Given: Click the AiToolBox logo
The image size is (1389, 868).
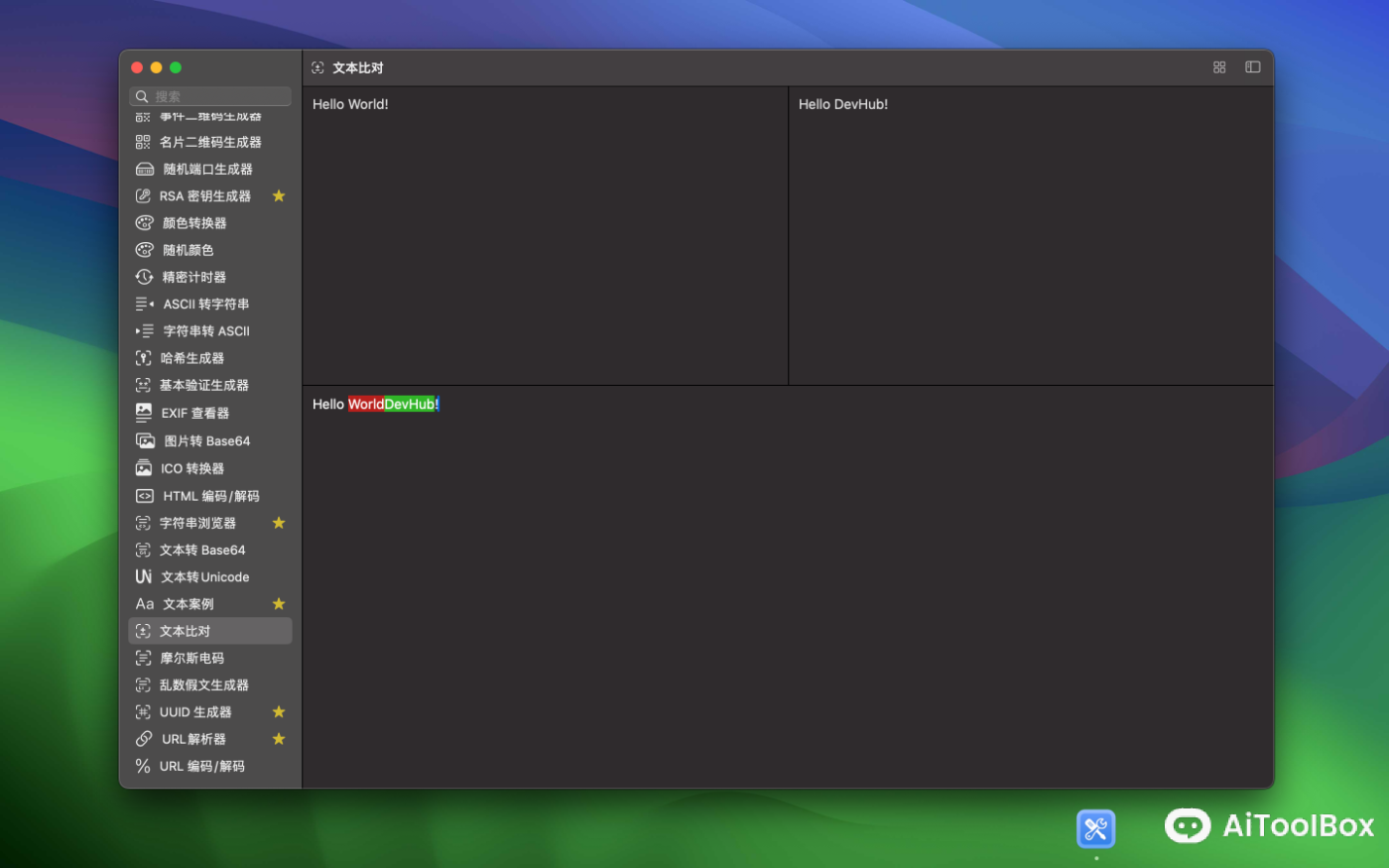Looking at the screenshot, I should coord(1268,825).
